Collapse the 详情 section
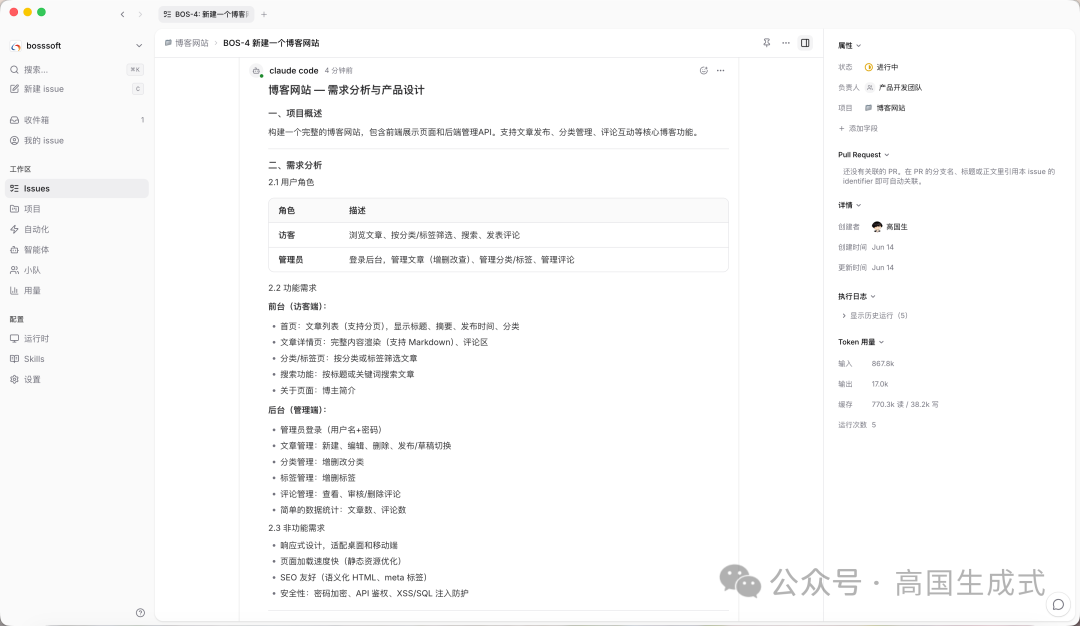This screenshot has height=626, width=1080. [849, 205]
